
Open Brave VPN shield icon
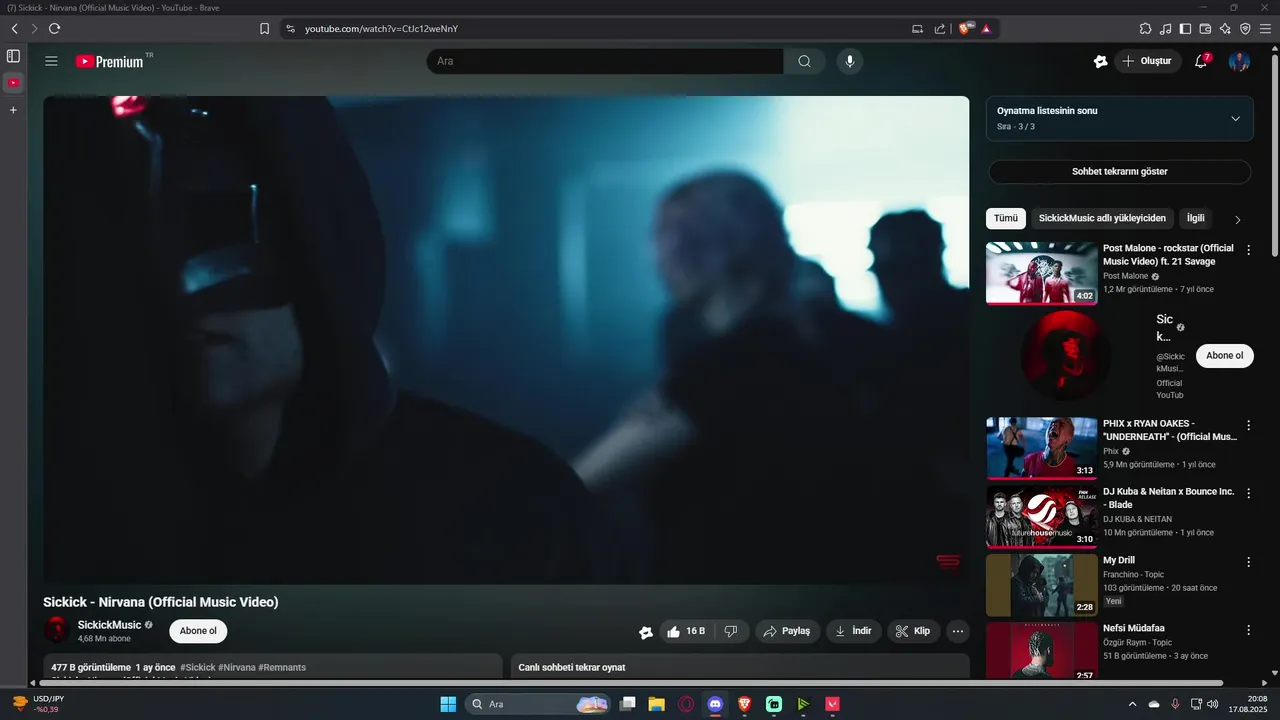tap(1245, 29)
